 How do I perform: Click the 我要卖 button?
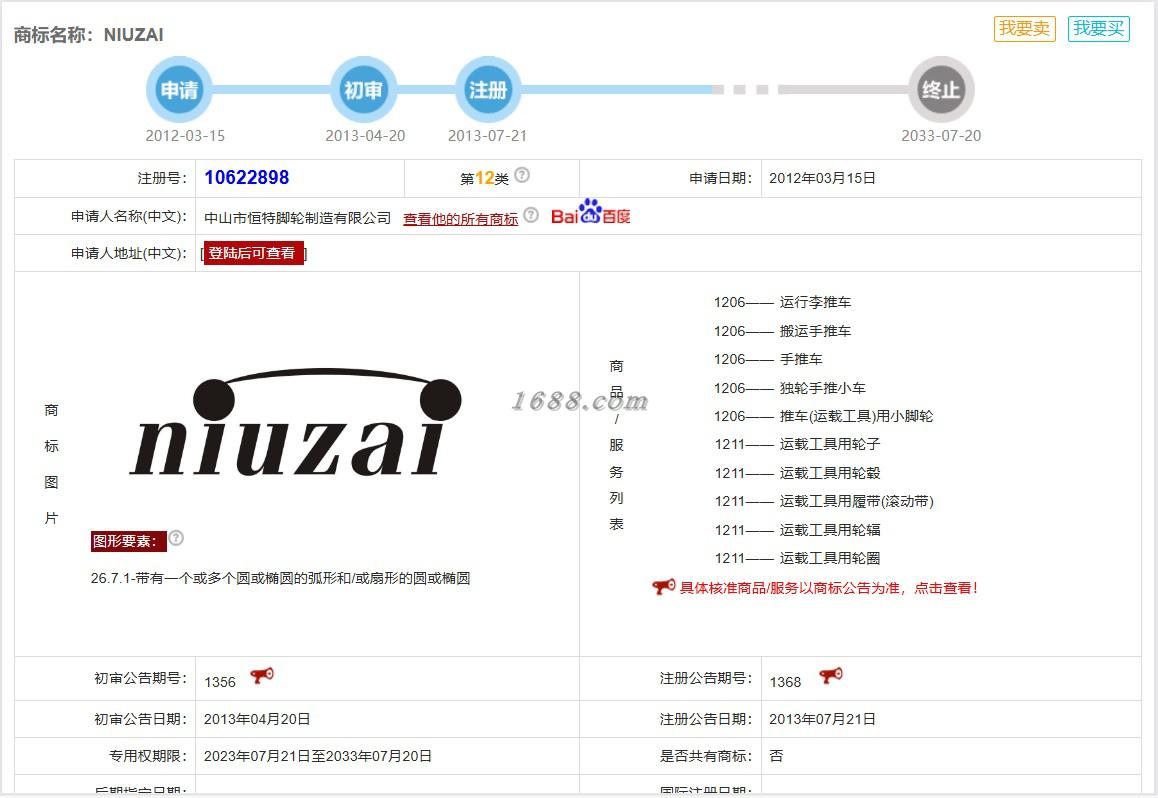(1024, 29)
